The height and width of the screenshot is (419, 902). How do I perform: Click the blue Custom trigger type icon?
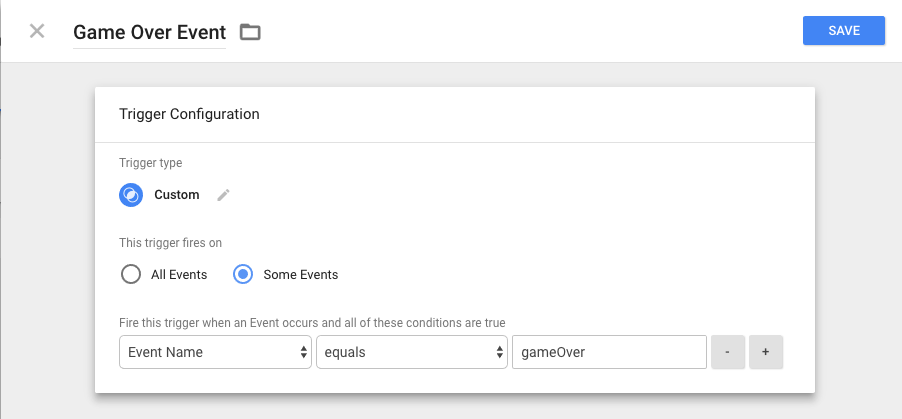[x=131, y=195]
